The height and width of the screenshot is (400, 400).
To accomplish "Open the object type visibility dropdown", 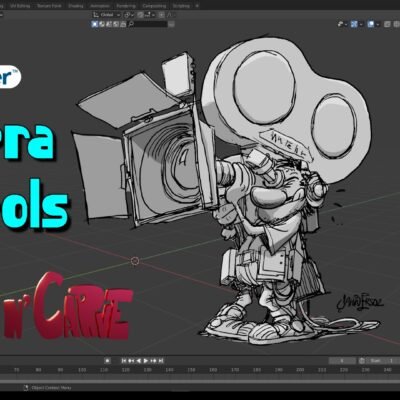I will pos(342,24).
